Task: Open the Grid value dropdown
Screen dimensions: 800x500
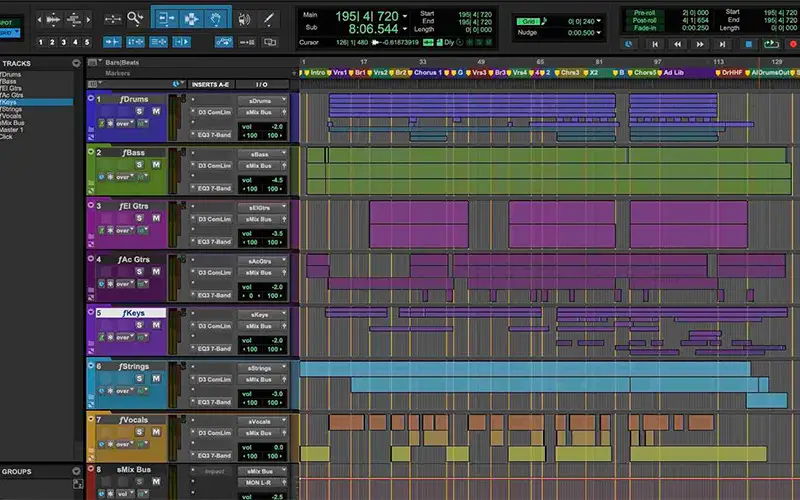Action: (x=600, y=21)
